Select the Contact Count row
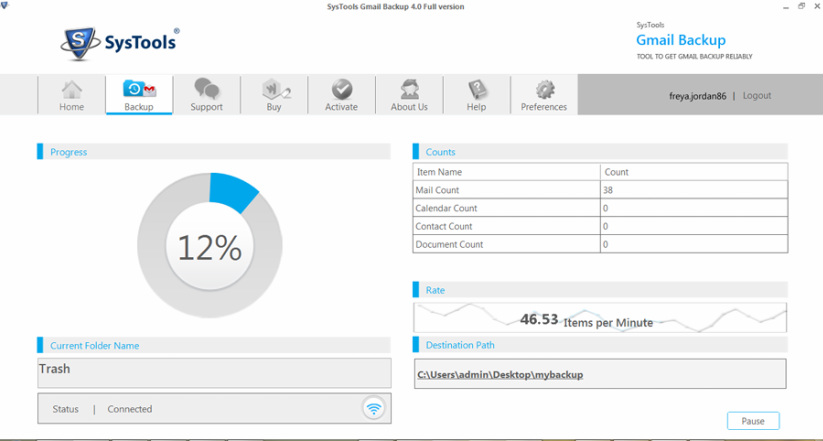This screenshot has width=823, height=441. pos(600,226)
